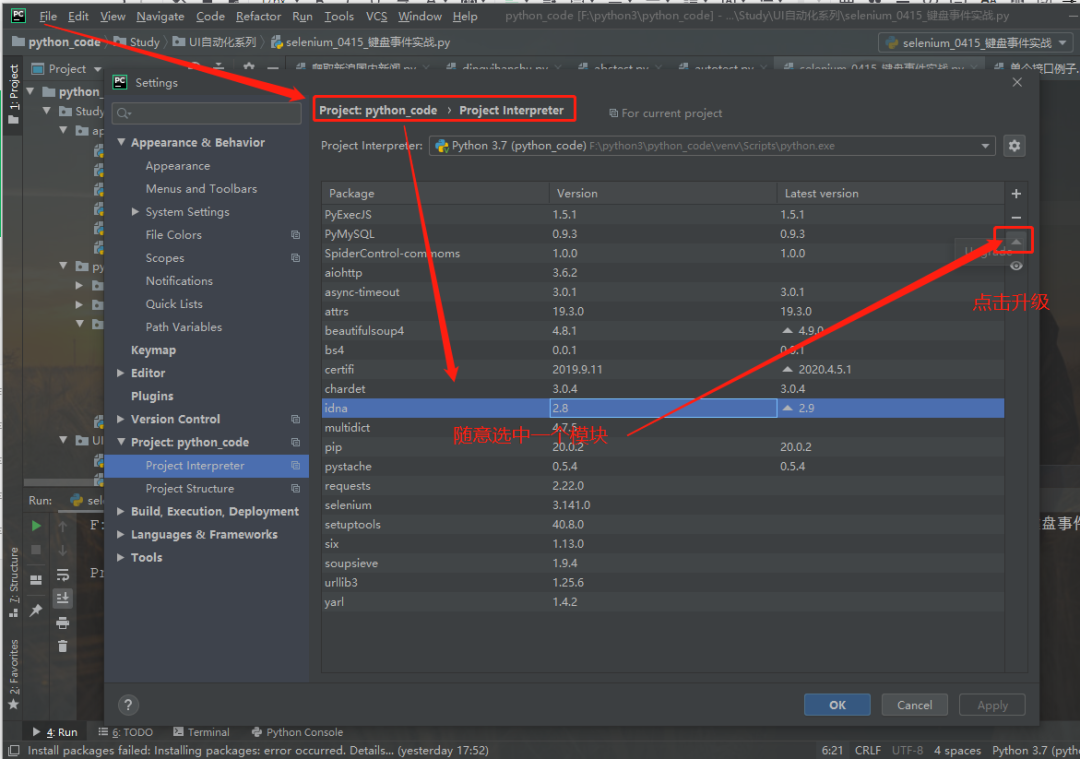Open the Structure side tab

pos(13,582)
